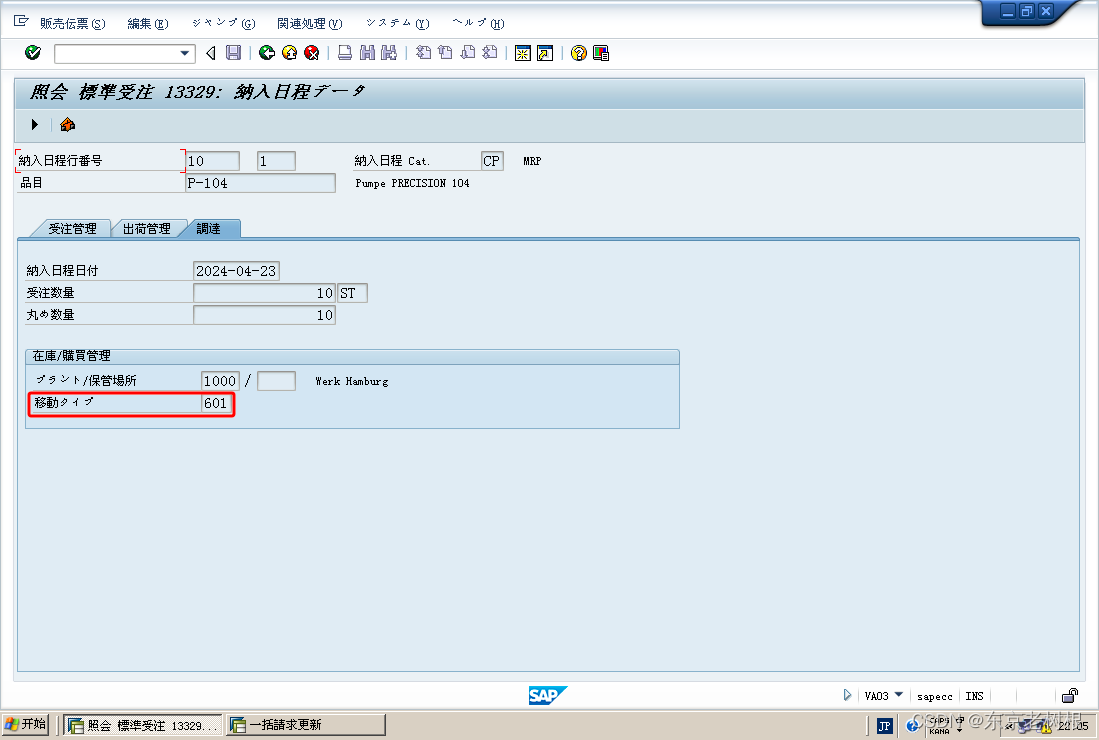Image resolution: width=1099 pixels, height=740 pixels.
Task: Open the 編集 menu
Action: tap(148, 24)
